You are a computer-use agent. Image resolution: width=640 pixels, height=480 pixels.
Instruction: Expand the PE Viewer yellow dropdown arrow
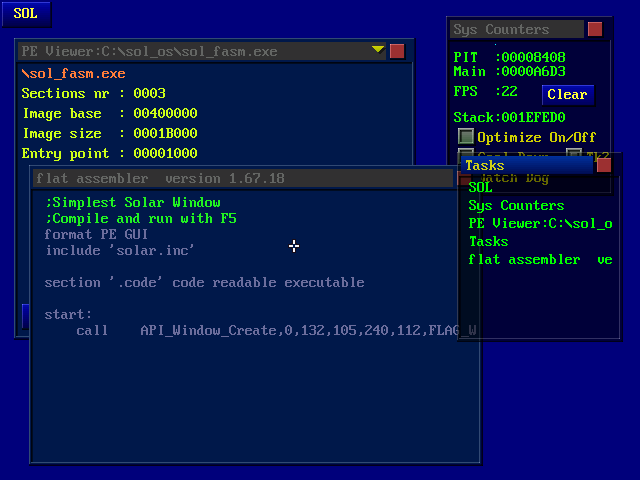coord(378,49)
